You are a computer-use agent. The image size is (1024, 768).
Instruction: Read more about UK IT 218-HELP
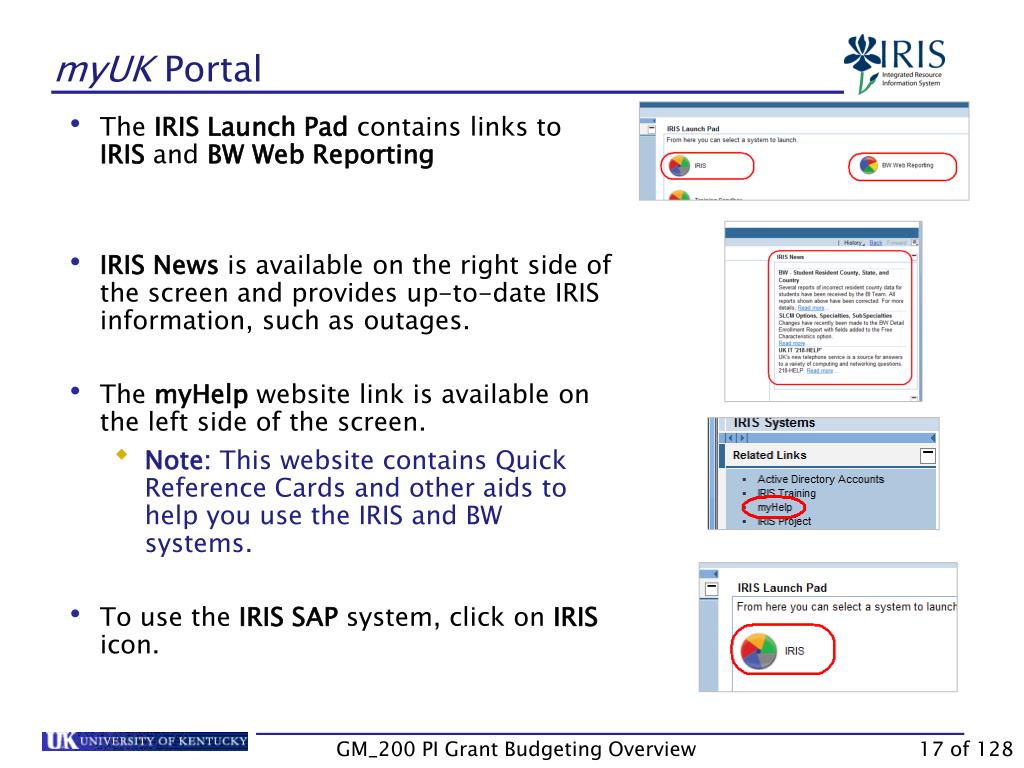pyautogui.click(x=820, y=371)
